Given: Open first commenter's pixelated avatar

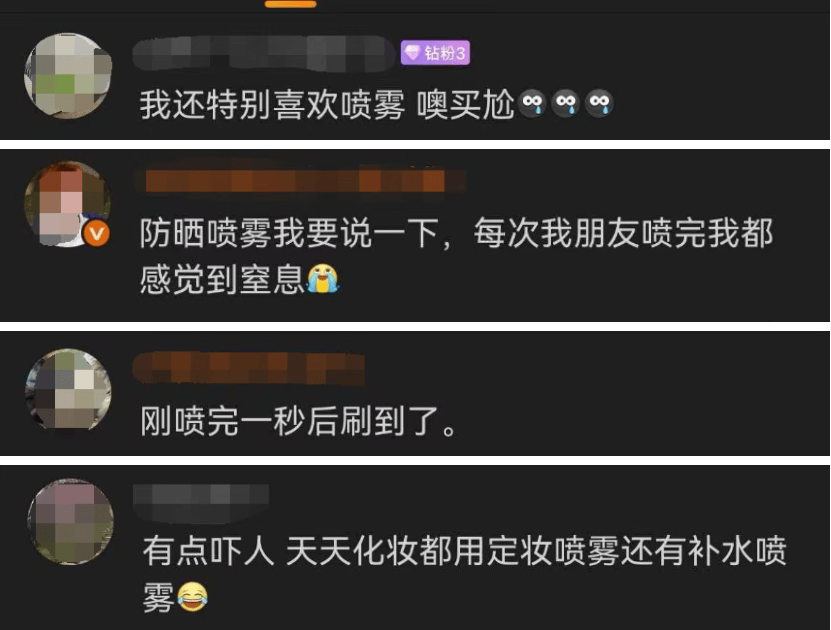Looking at the screenshot, I should click(x=68, y=76).
